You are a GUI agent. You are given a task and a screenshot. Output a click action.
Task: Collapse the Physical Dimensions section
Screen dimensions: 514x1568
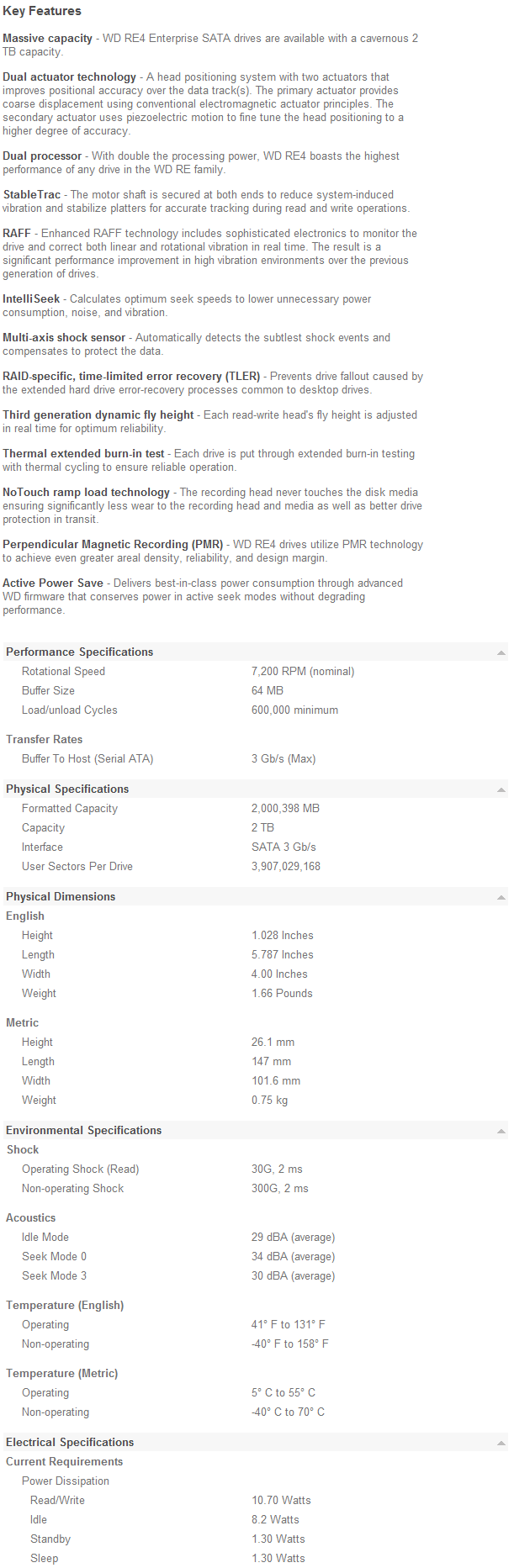pos(501,896)
